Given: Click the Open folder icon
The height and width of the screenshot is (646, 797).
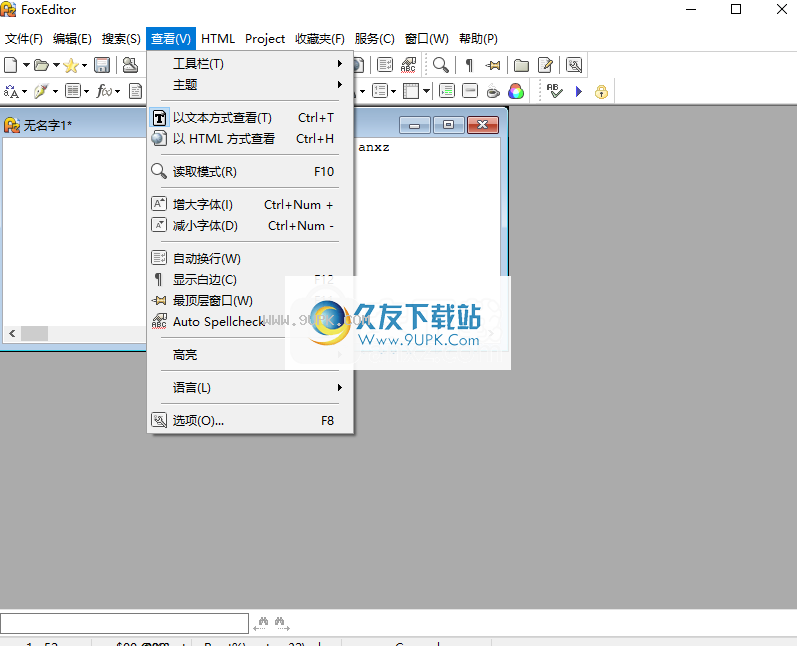Looking at the screenshot, I should [x=41, y=65].
